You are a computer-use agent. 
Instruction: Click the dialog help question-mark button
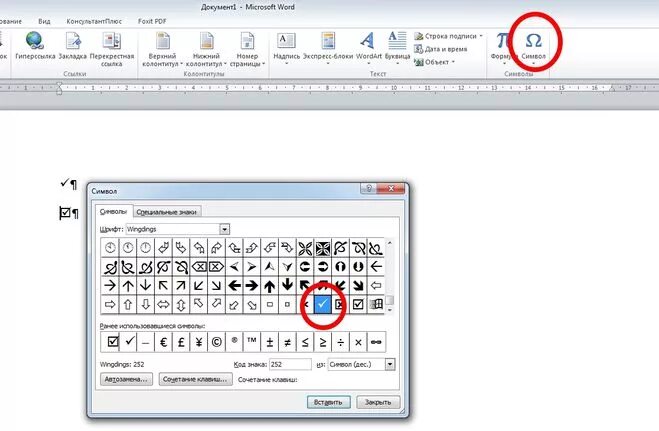(x=369, y=189)
